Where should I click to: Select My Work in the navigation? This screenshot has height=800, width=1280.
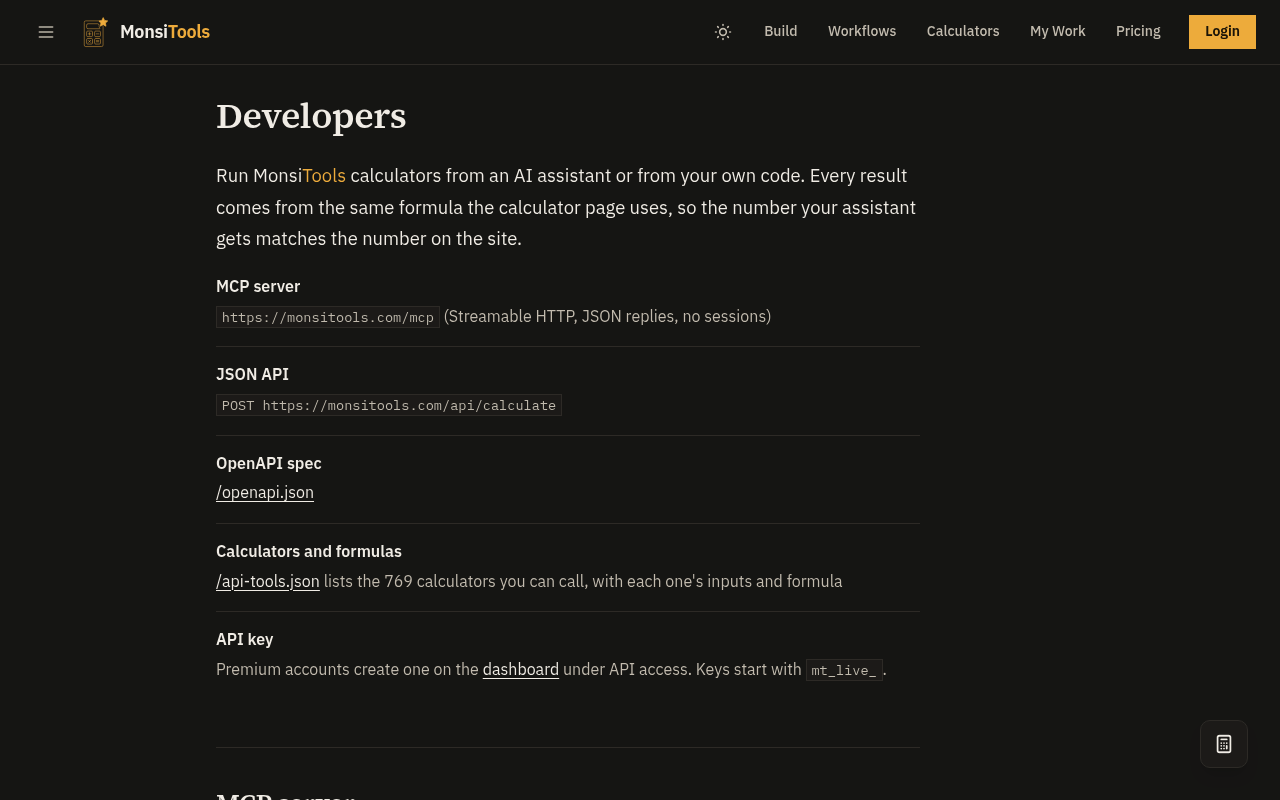coord(1058,31)
